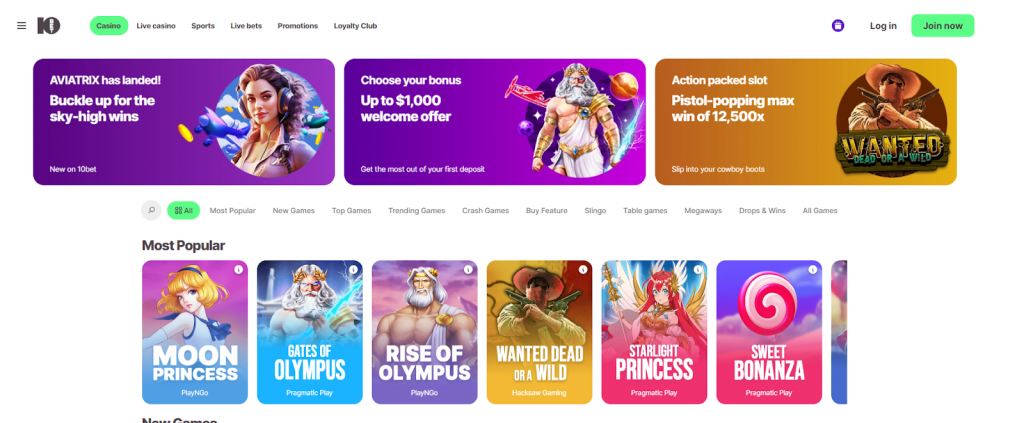Open the Aviatrix promo banner
Screen dimensions: 1024x423
click(x=184, y=122)
